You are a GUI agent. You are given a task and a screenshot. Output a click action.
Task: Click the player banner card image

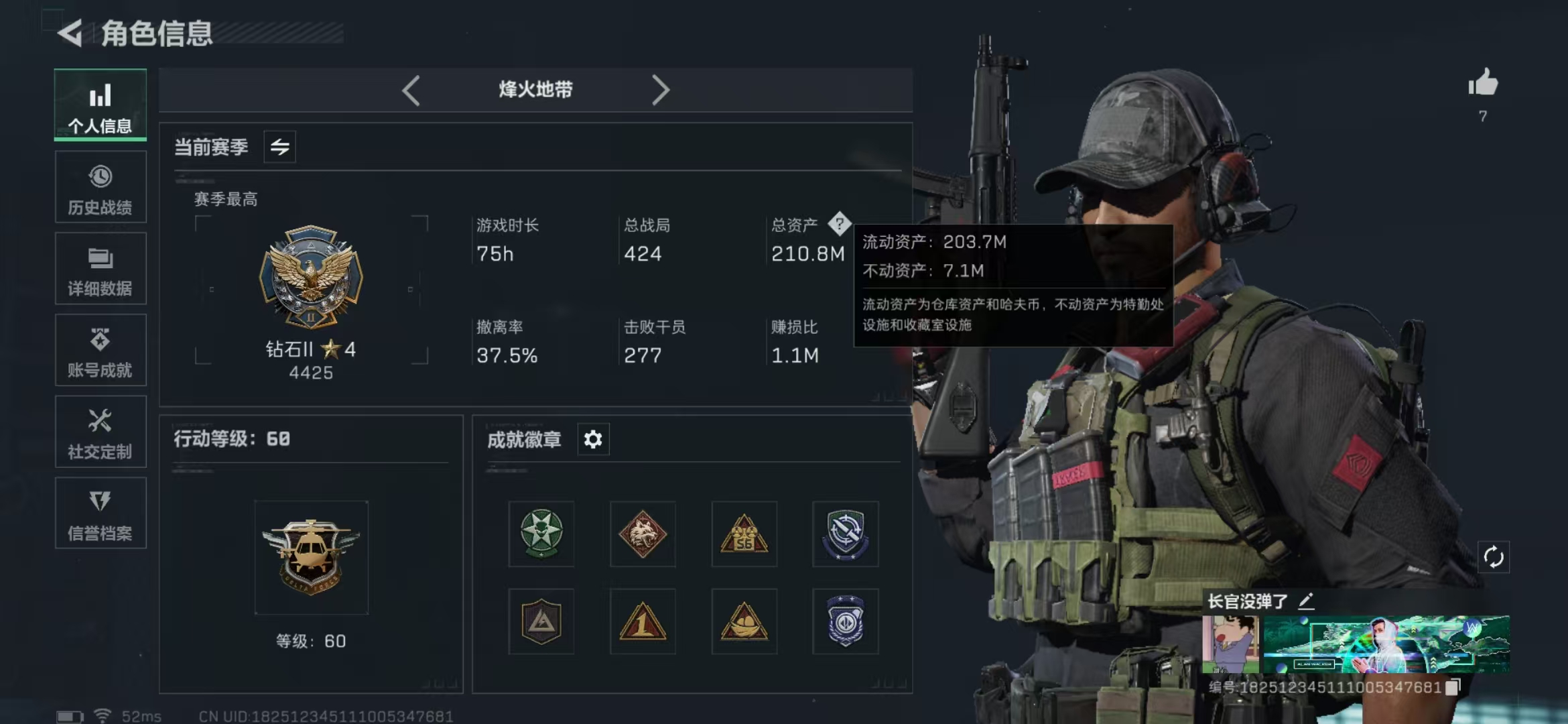tap(1386, 644)
